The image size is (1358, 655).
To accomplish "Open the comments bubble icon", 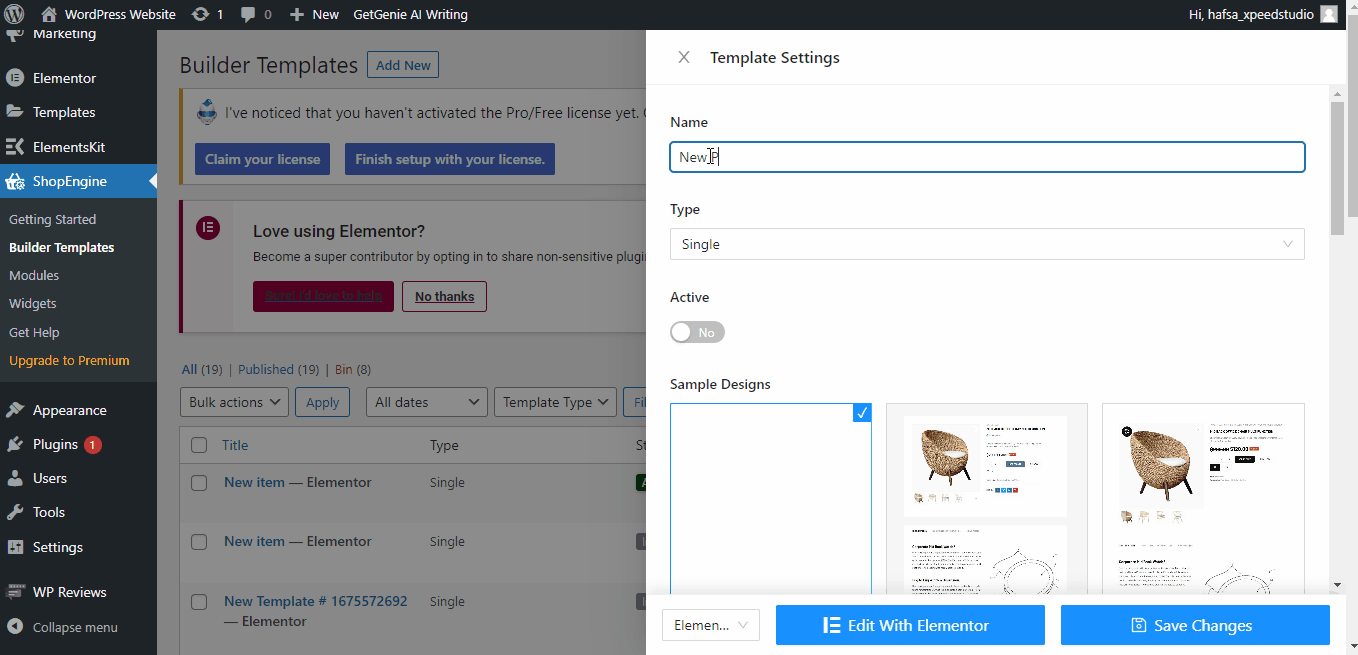I will [247, 15].
